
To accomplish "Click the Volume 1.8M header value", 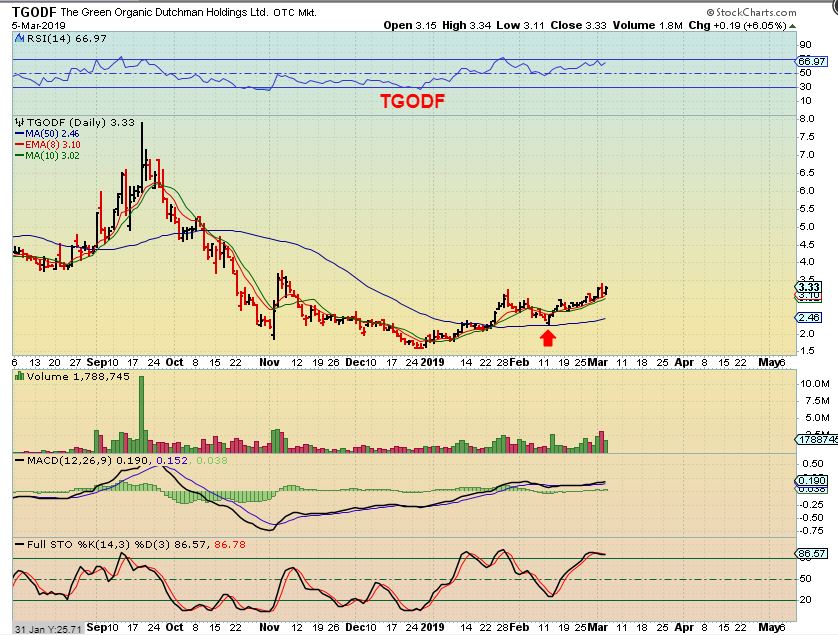I will coord(648,25).
